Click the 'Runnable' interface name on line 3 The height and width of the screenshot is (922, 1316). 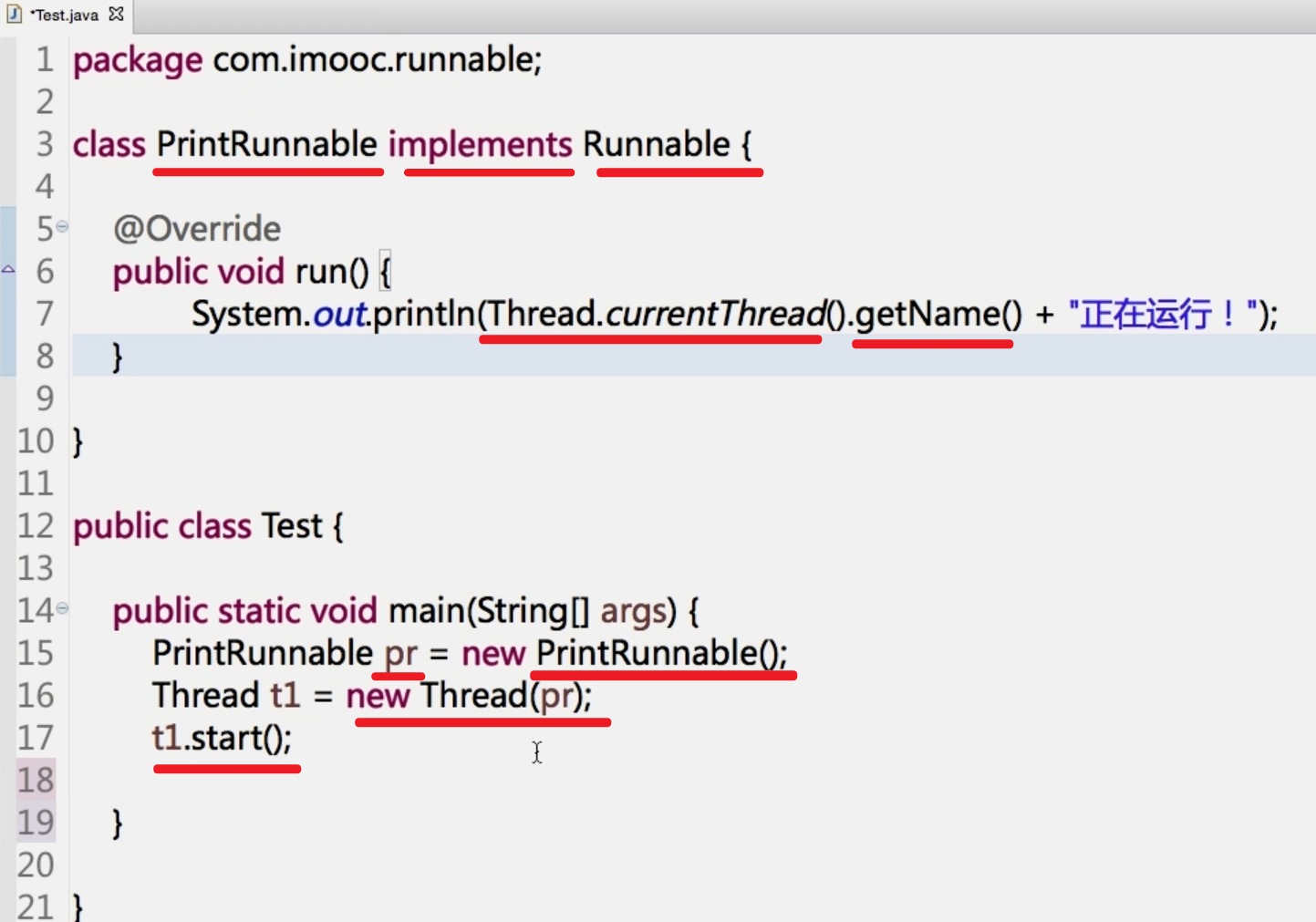click(657, 144)
